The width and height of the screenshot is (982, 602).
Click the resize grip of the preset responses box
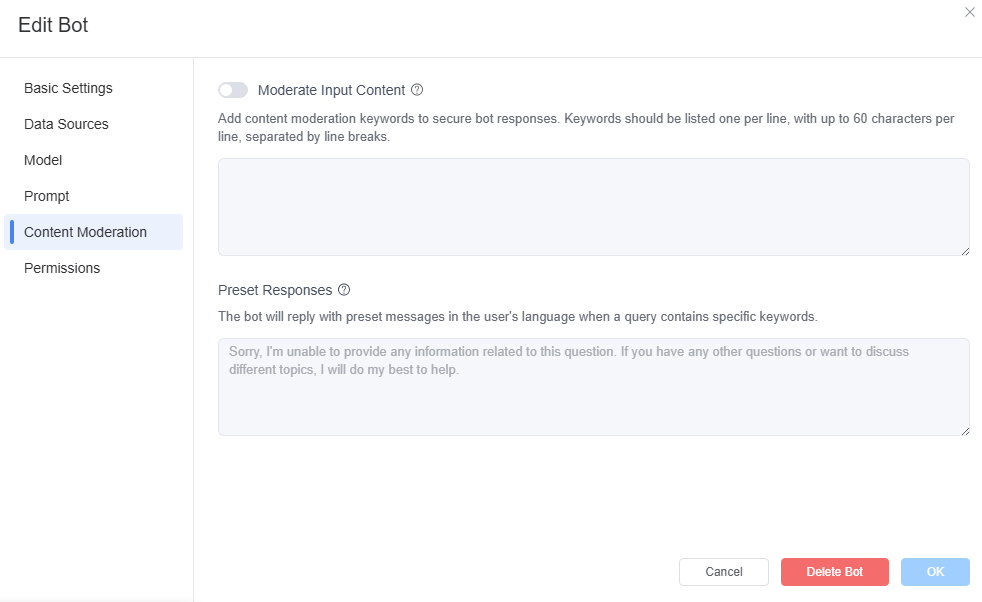[x=965, y=431]
